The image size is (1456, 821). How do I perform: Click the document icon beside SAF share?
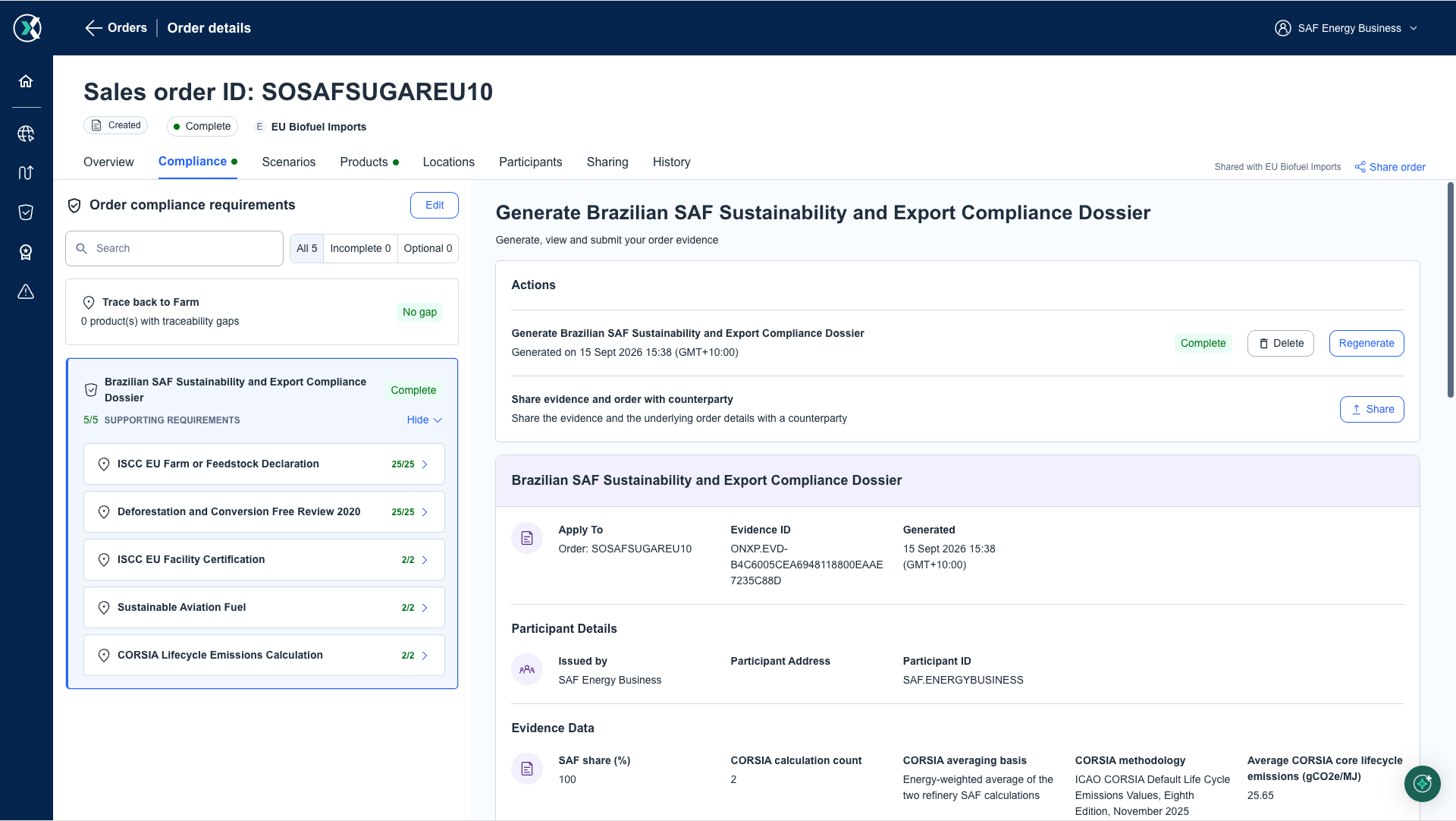[527, 769]
